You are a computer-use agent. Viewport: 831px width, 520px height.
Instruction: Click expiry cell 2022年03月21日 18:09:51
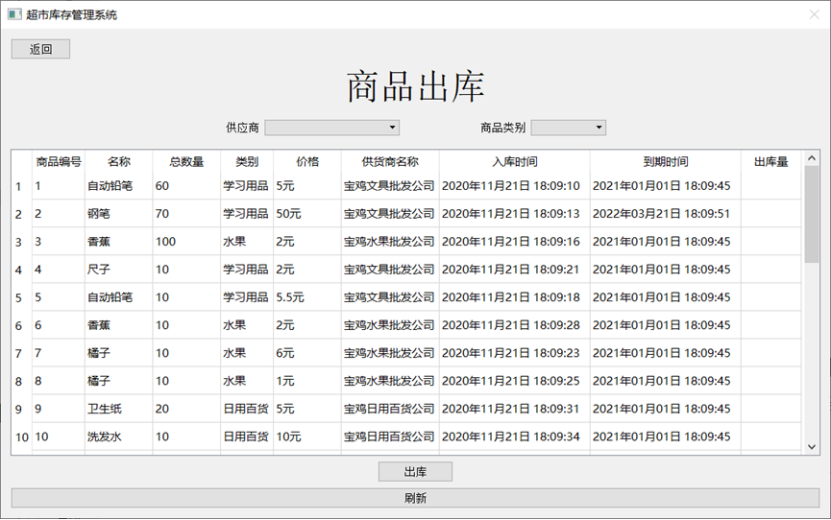pyautogui.click(x=666, y=214)
